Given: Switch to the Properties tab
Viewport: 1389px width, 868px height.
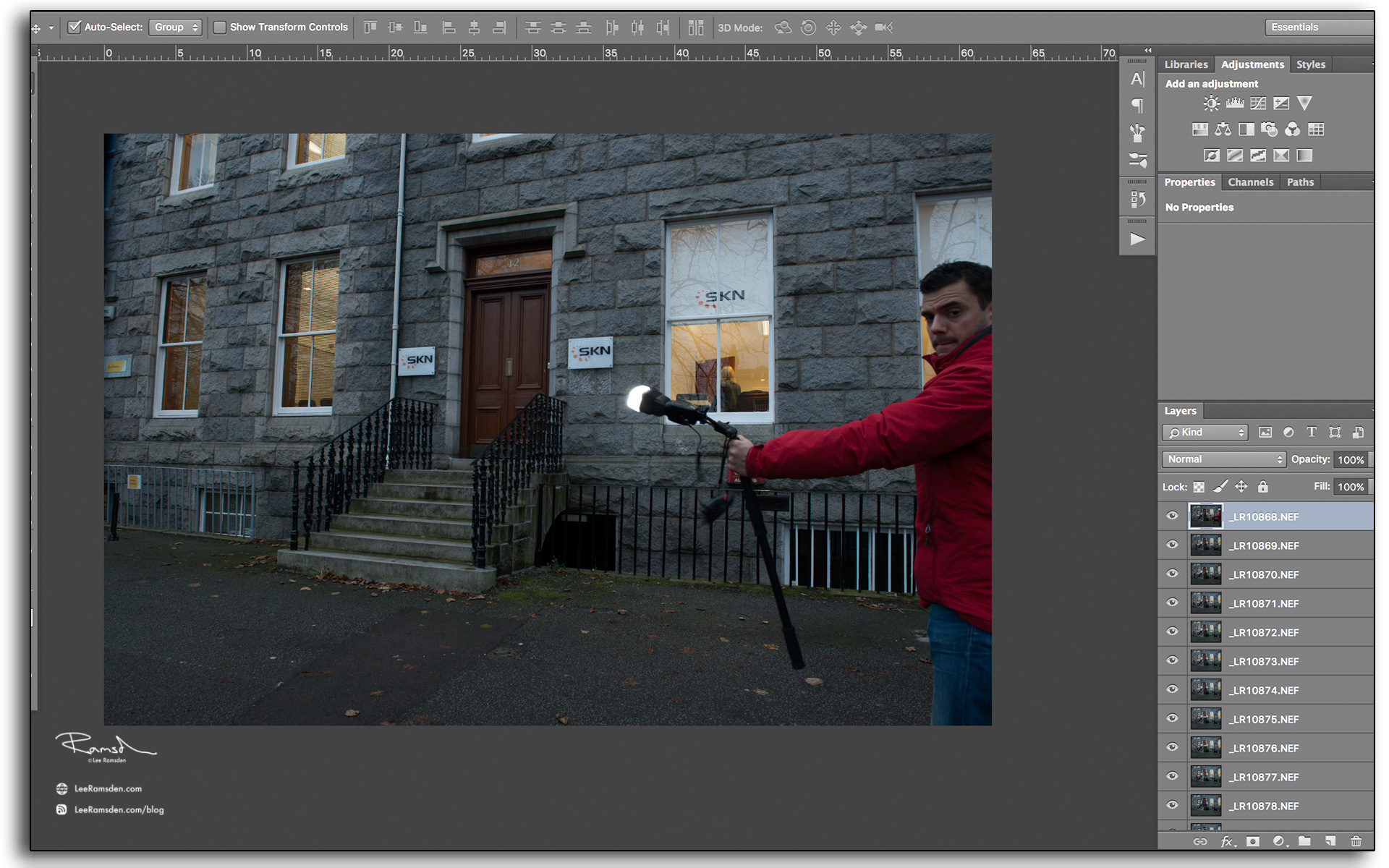Looking at the screenshot, I should pos(1189,182).
